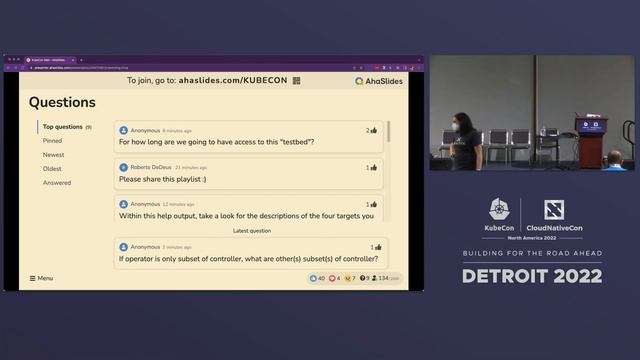The width and height of the screenshot is (640, 360).
Task: Select the Top questions tab
Action: 67,127
